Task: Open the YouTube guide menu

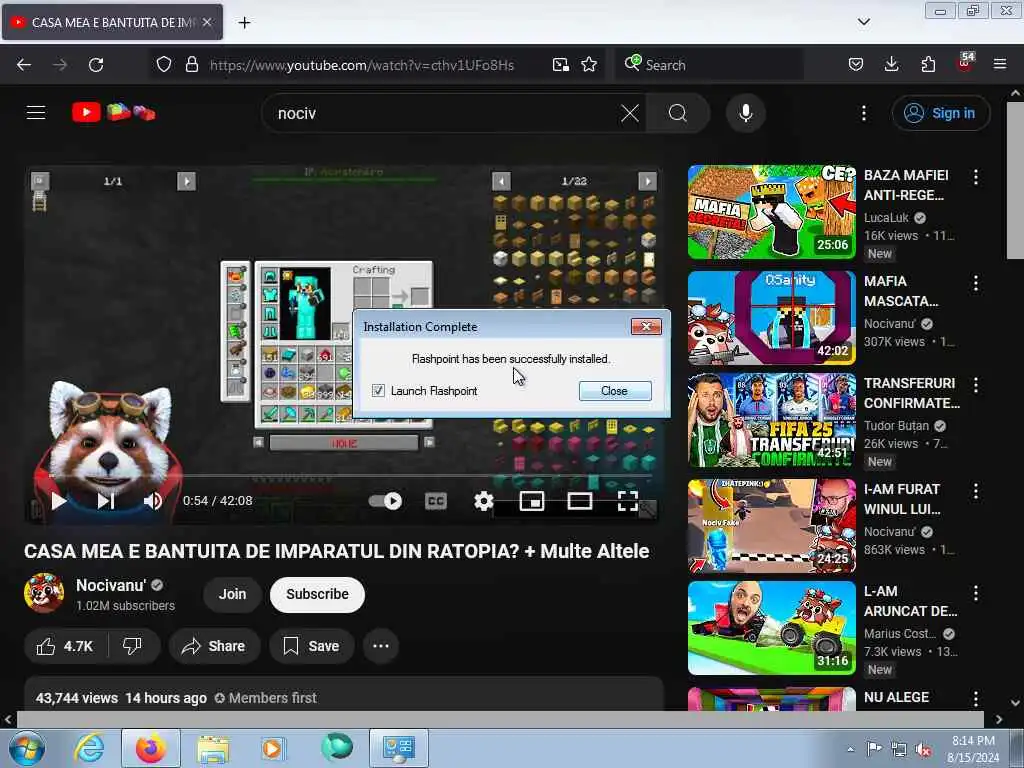Action: tap(36, 113)
